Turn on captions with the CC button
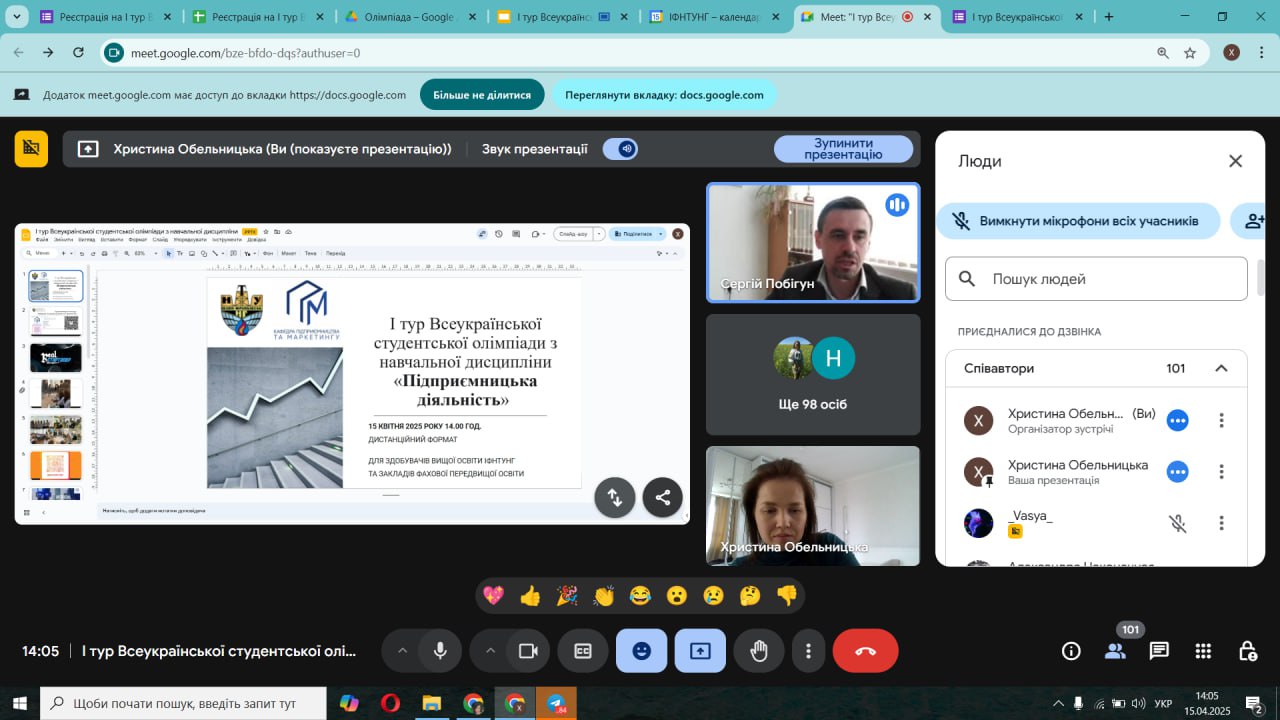Screen dimensions: 1280x720 (x=583, y=651)
